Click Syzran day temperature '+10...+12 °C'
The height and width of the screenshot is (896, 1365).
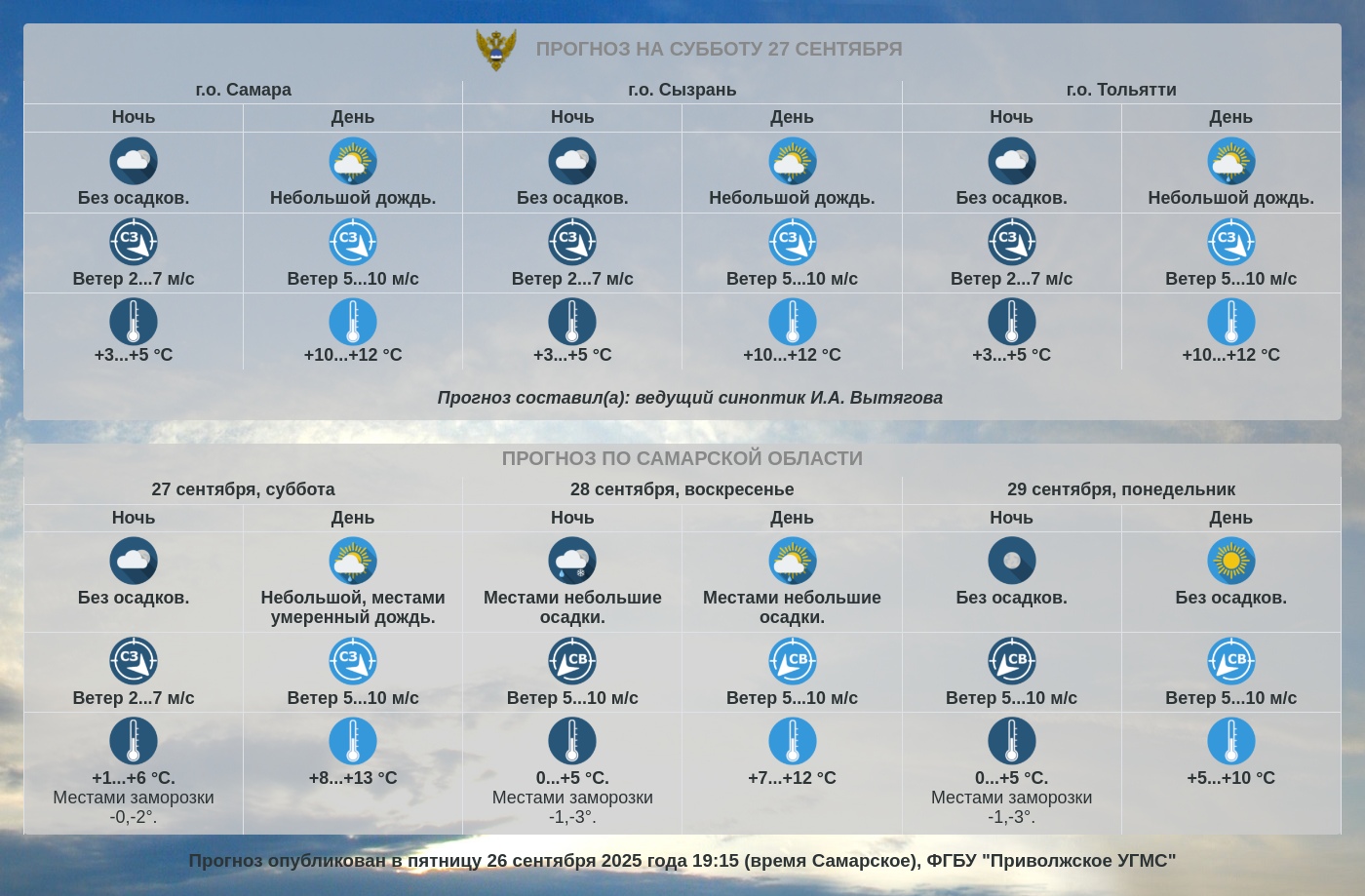(x=792, y=355)
